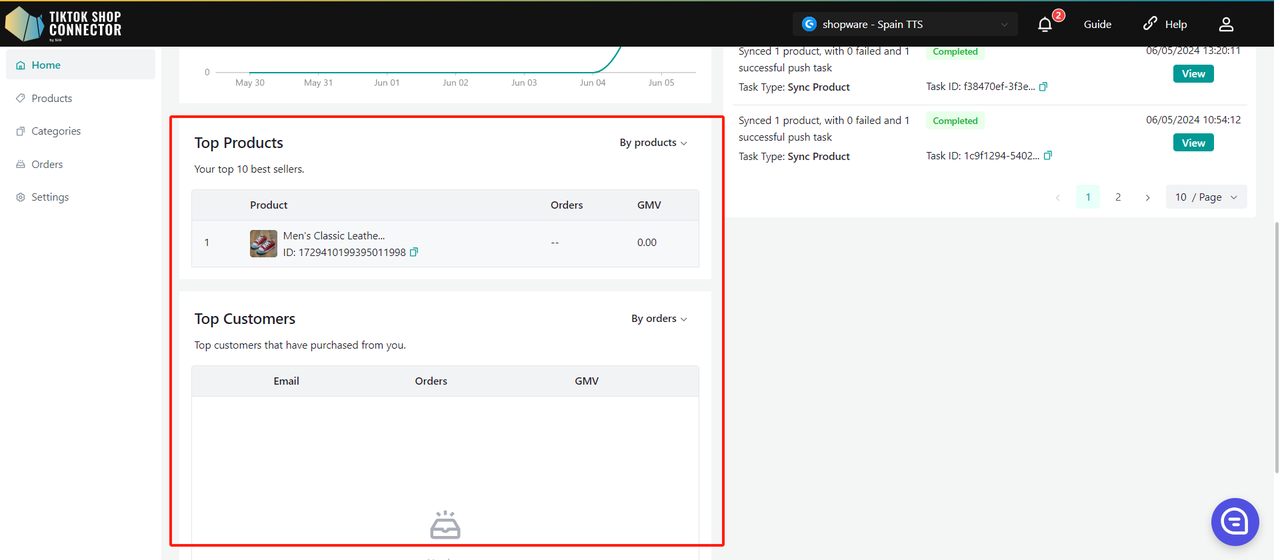Expand the shopware - Spain TTS store selector
This screenshot has width=1280, height=560.
click(905, 24)
